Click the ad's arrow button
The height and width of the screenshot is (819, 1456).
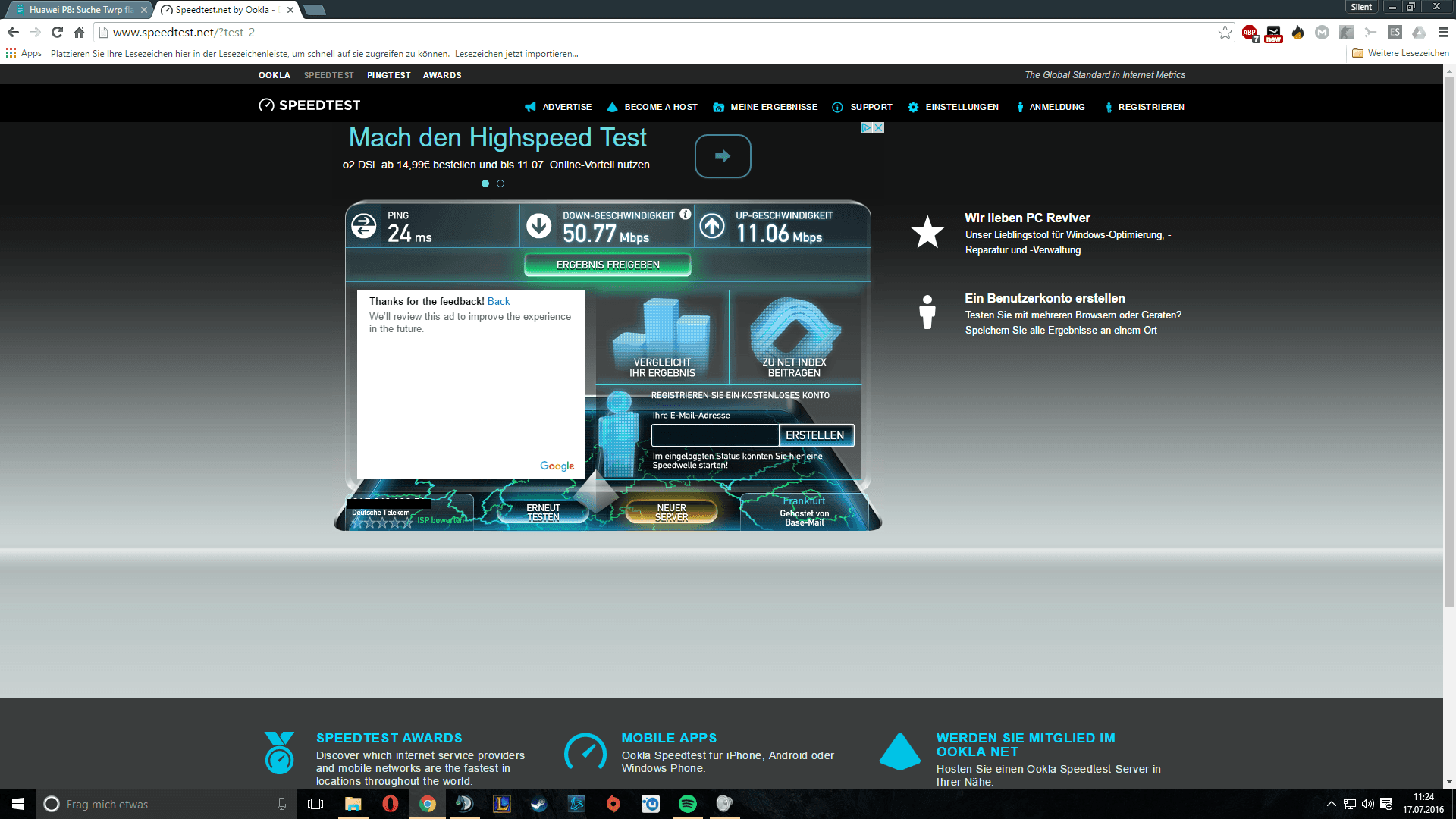click(x=723, y=156)
